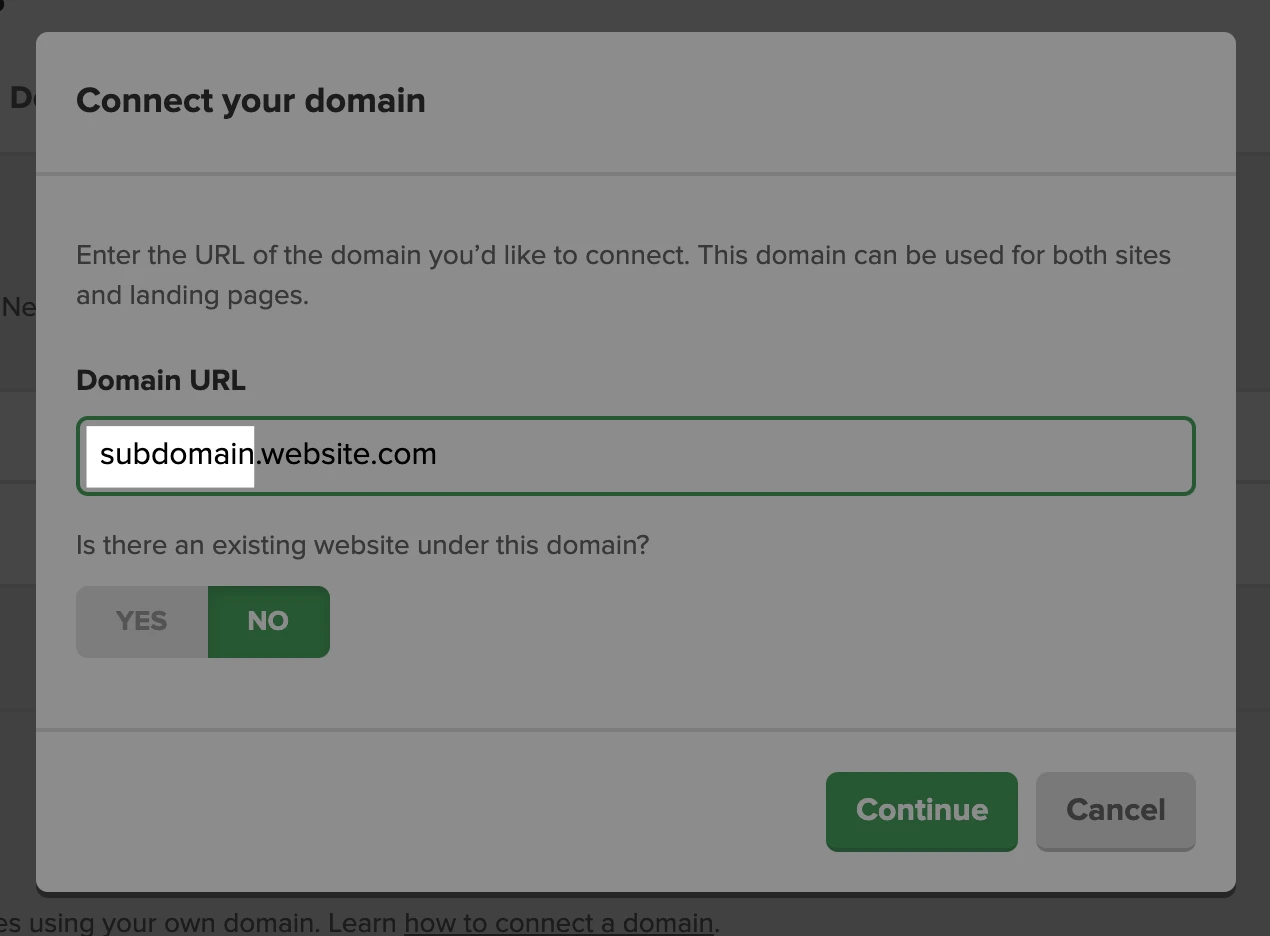The height and width of the screenshot is (936, 1270).
Task: Click blank space right of the NO toggle
Action: (x=700, y=621)
